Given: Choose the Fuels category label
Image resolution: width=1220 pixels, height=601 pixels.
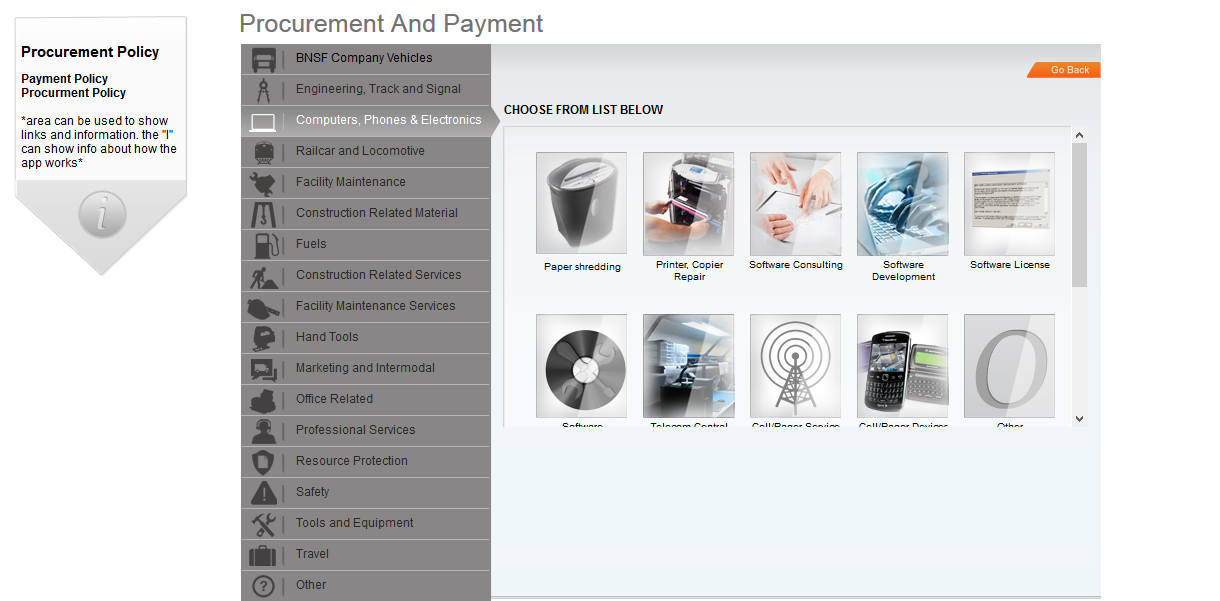Looking at the screenshot, I should 311,244.
